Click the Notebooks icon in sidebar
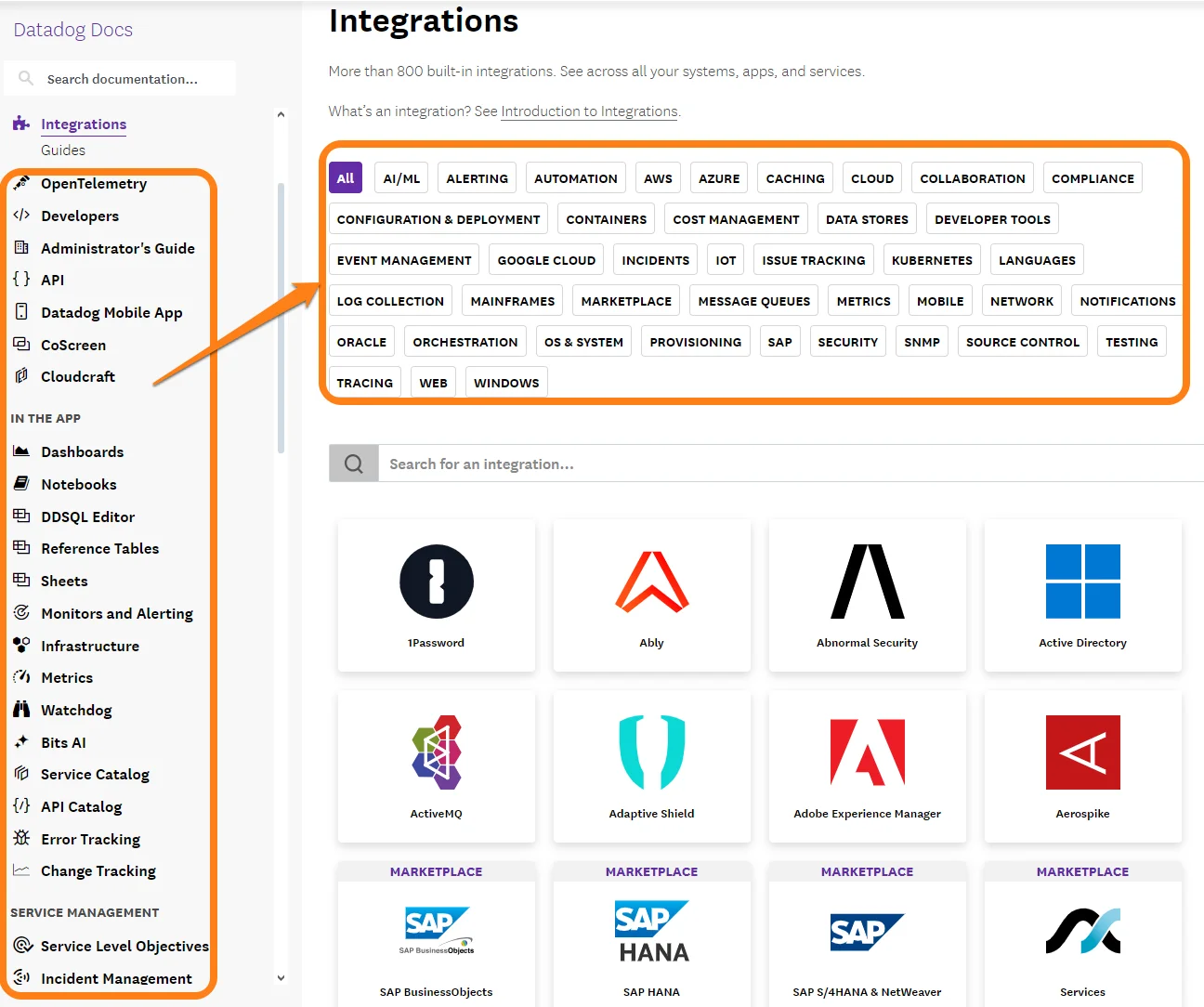 click(x=21, y=483)
